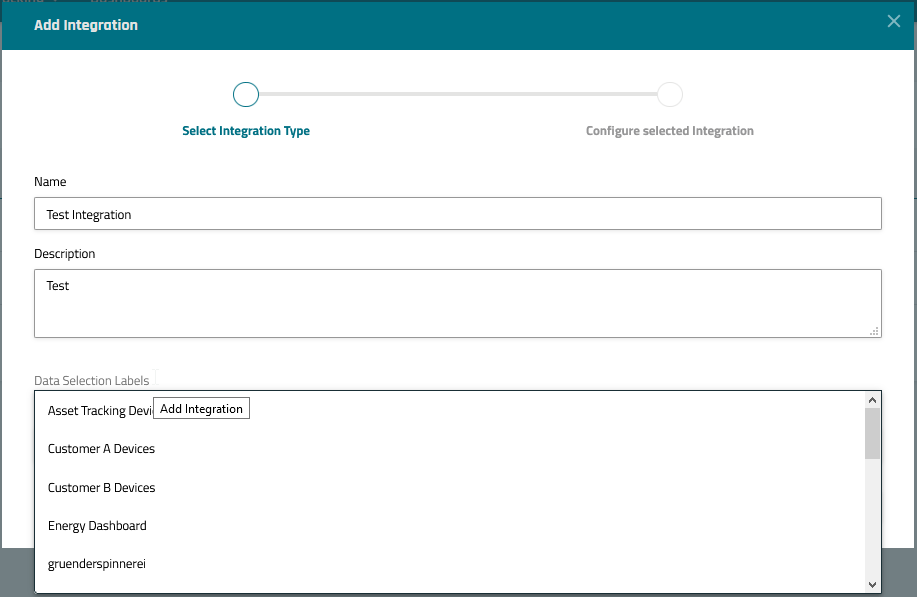
Task: Click the first step circle indicator
Action: coord(246,95)
